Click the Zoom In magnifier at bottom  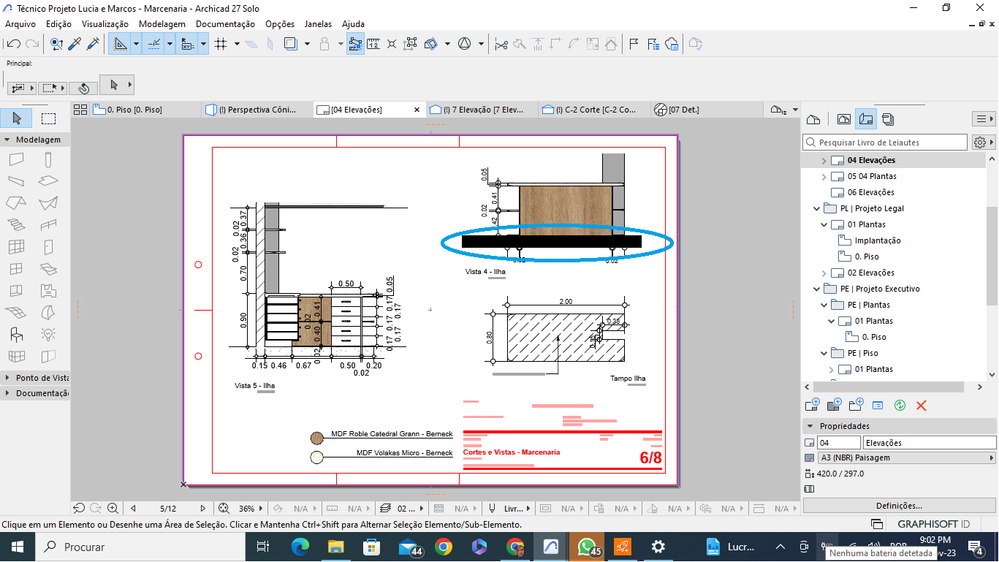coord(113,508)
